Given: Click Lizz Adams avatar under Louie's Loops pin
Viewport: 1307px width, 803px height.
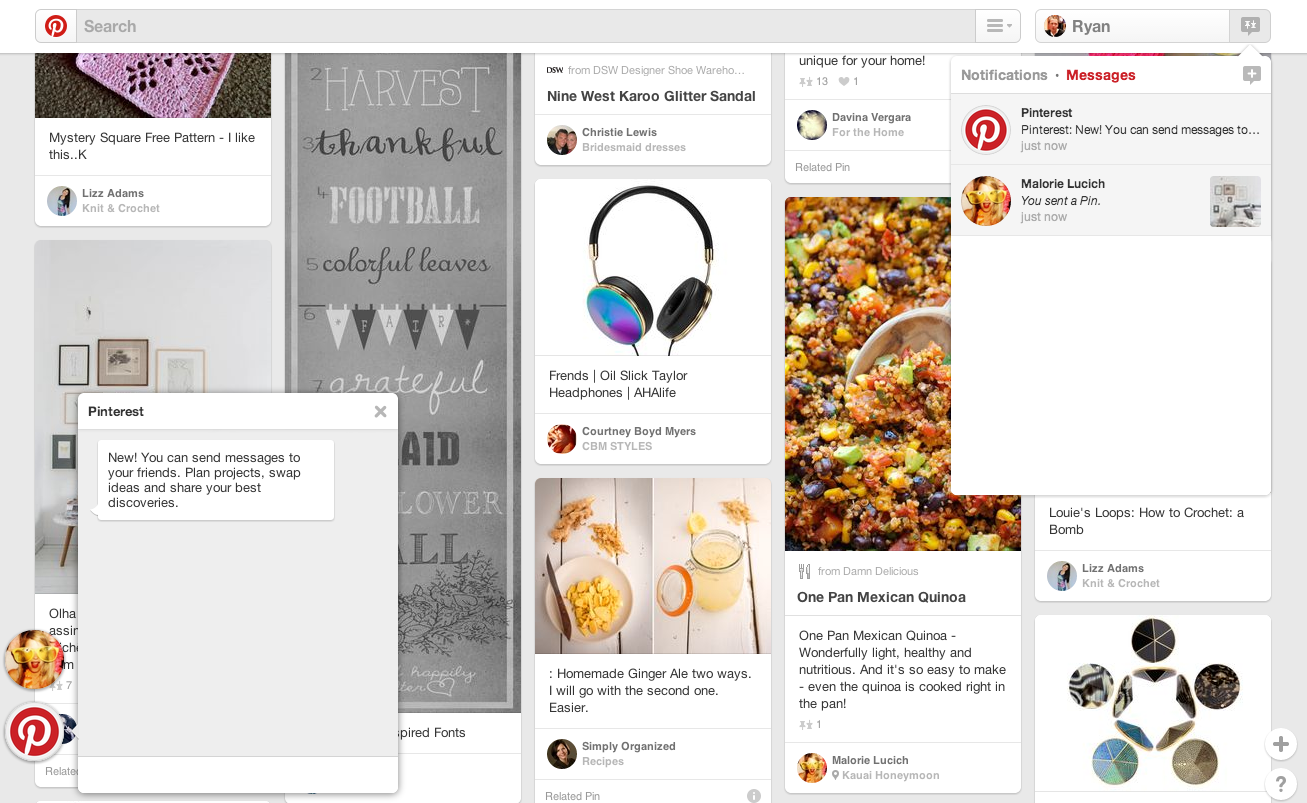Looking at the screenshot, I should (x=1062, y=576).
